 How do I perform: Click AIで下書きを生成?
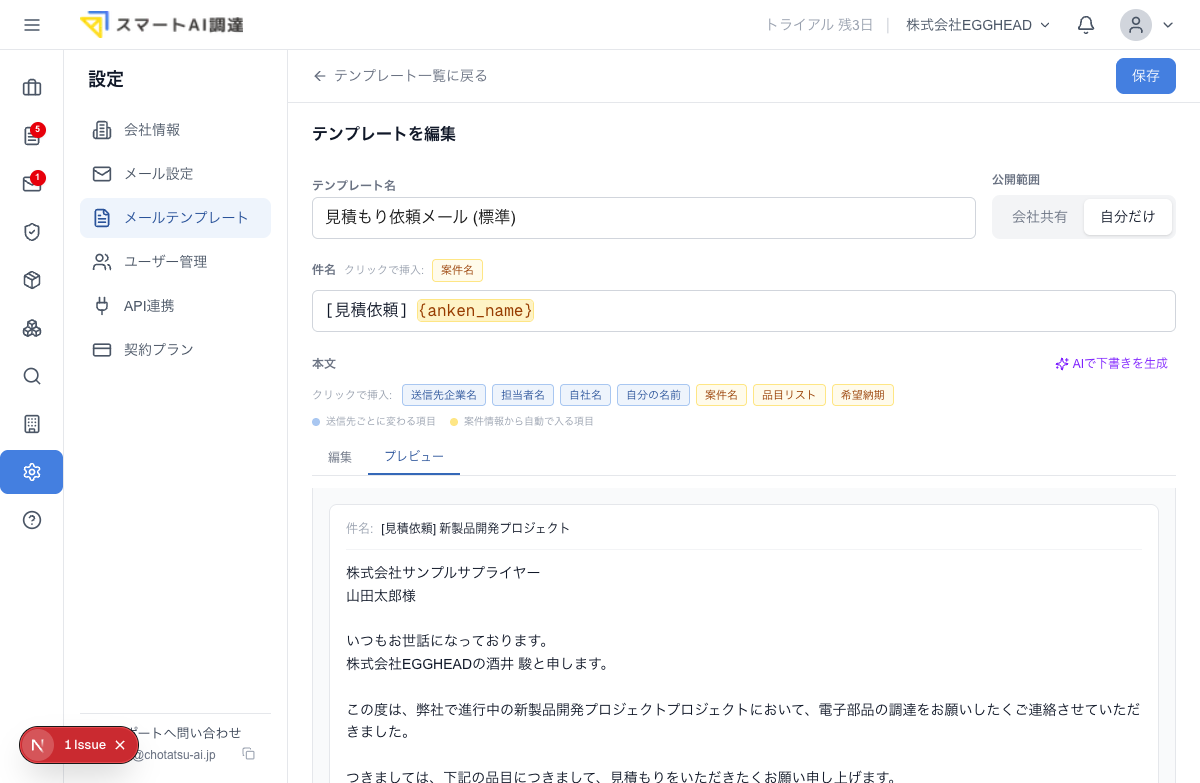click(x=1111, y=364)
